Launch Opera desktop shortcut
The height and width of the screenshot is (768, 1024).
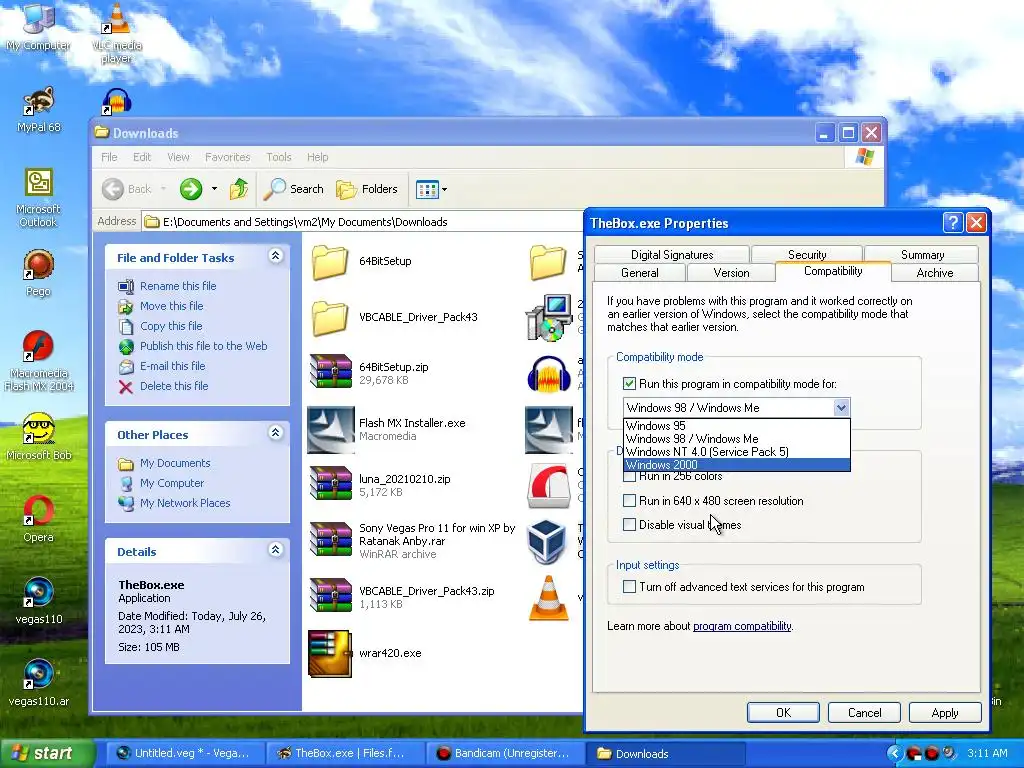(x=39, y=519)
